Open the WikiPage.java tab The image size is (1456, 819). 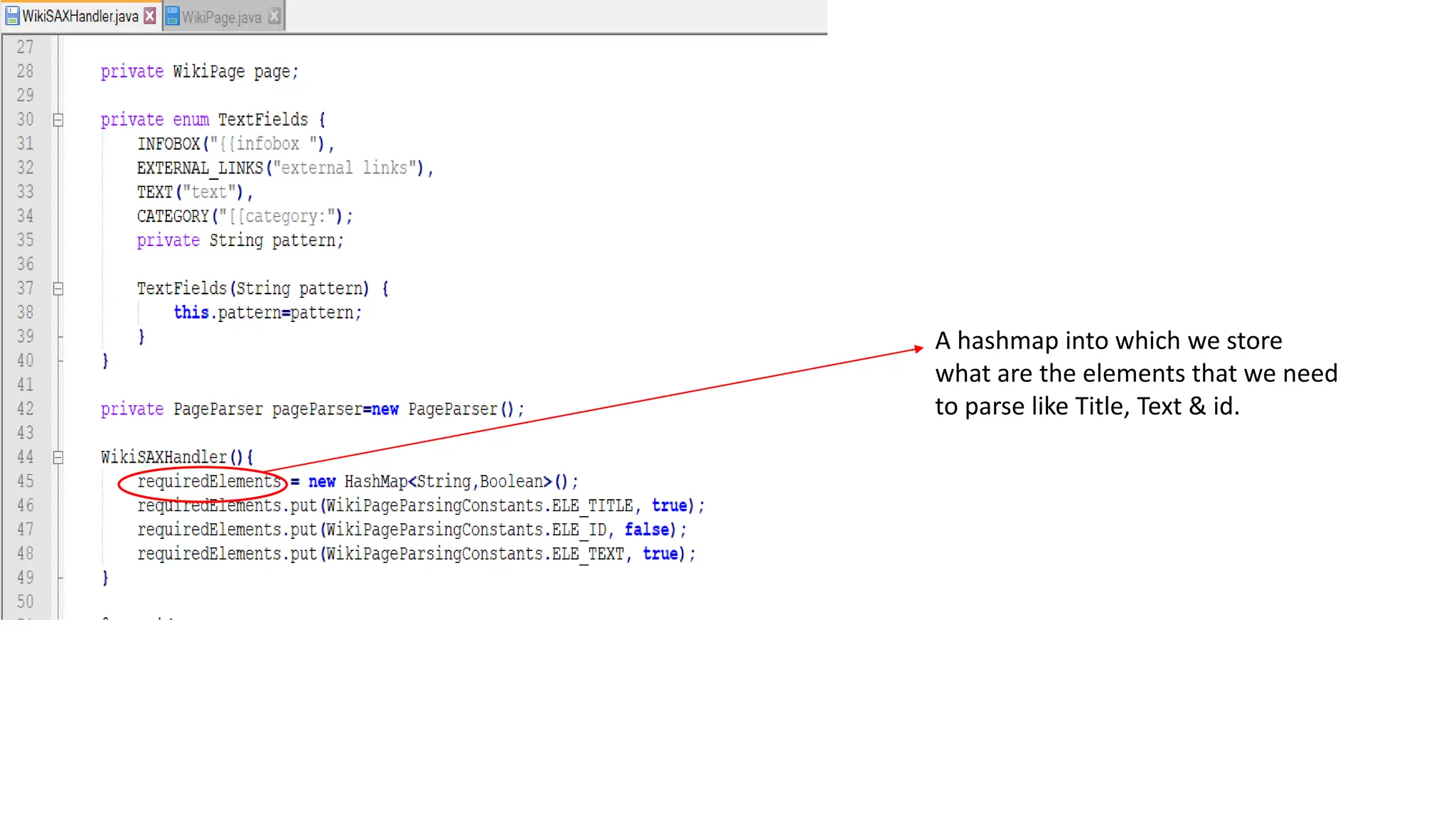[x=223, y=16]
